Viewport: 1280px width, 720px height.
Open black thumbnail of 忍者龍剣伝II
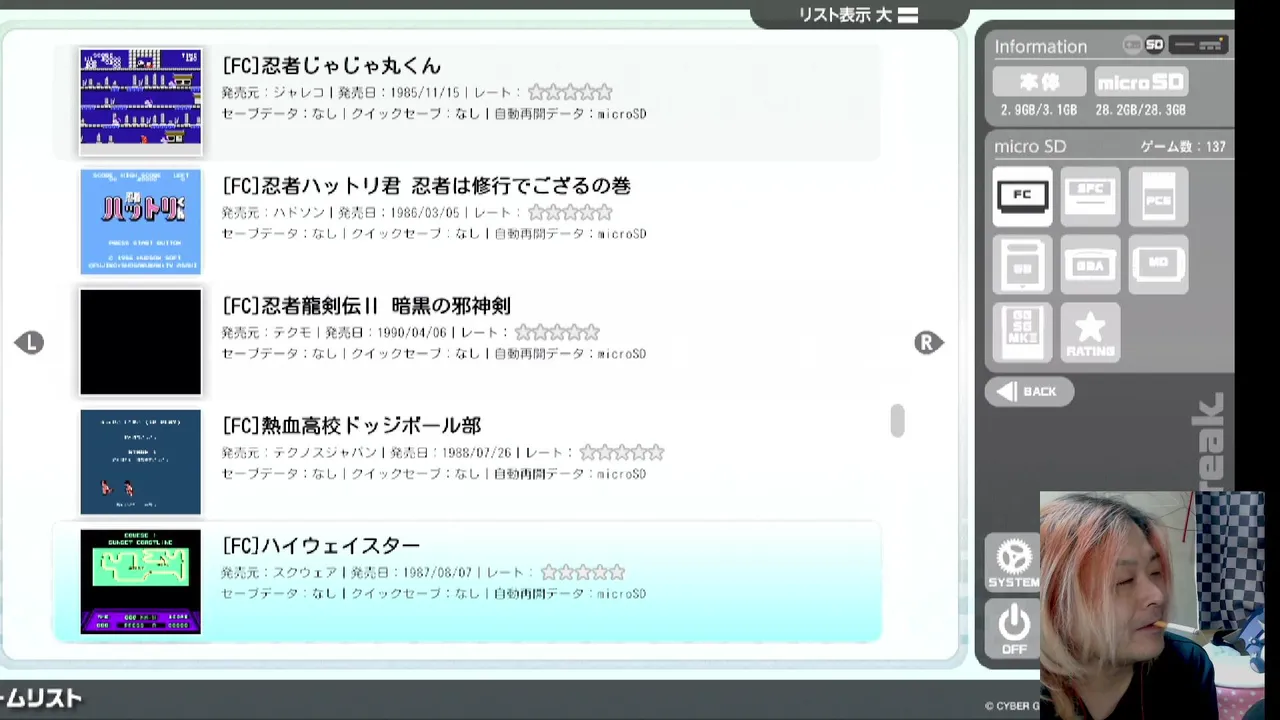tap(141, 342)
